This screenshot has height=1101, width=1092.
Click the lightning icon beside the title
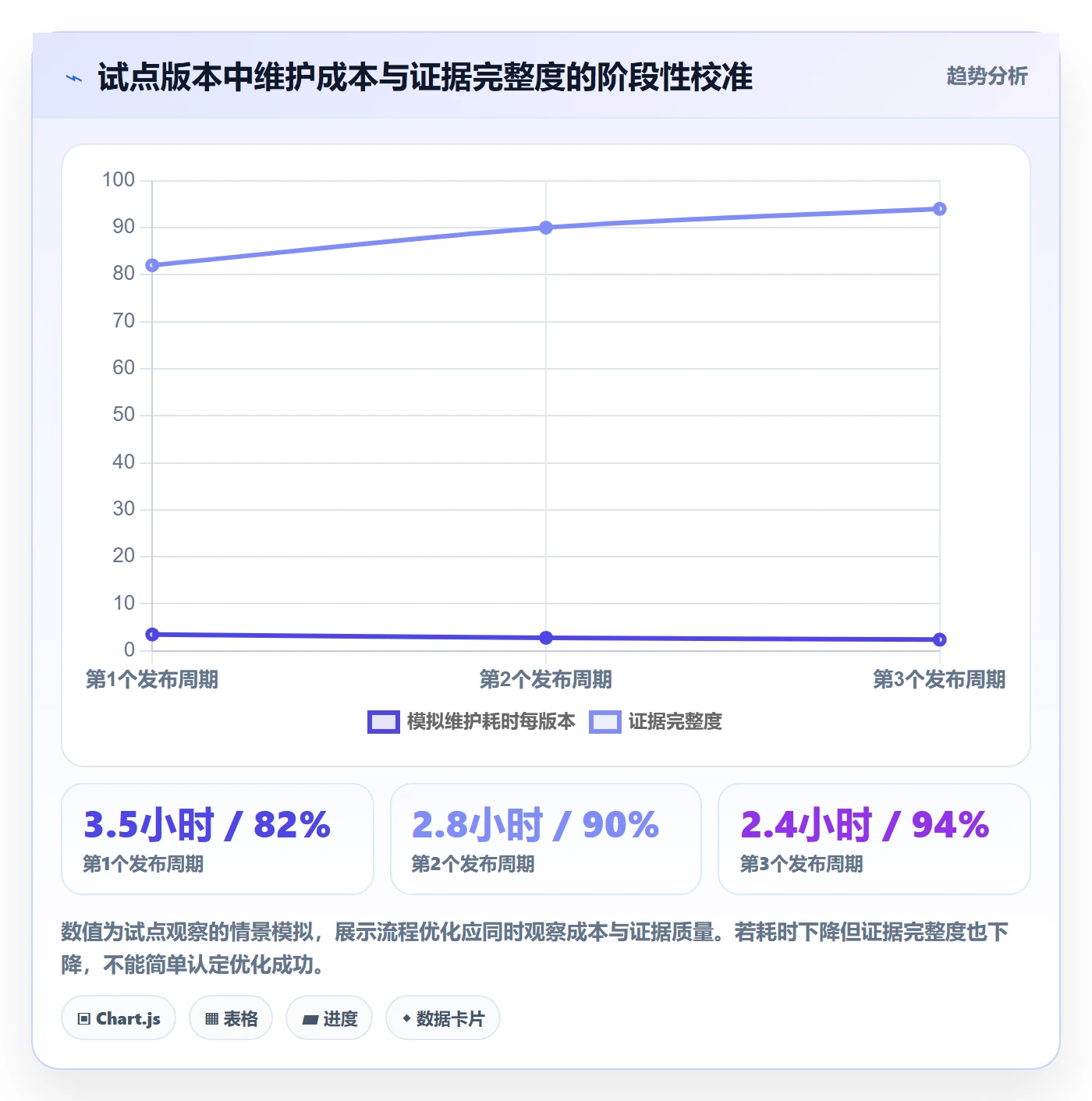[x=74, y=78]
